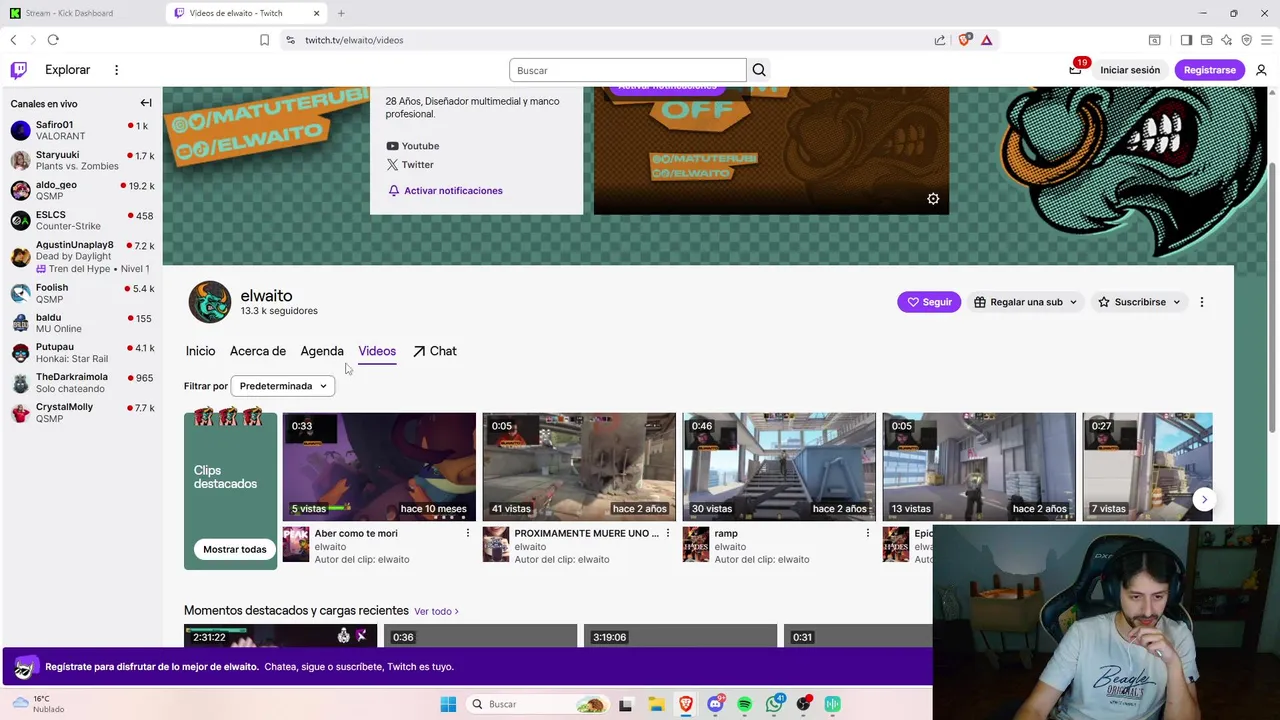Open the three-dot menu beside Explorar

tap(116, 70)
